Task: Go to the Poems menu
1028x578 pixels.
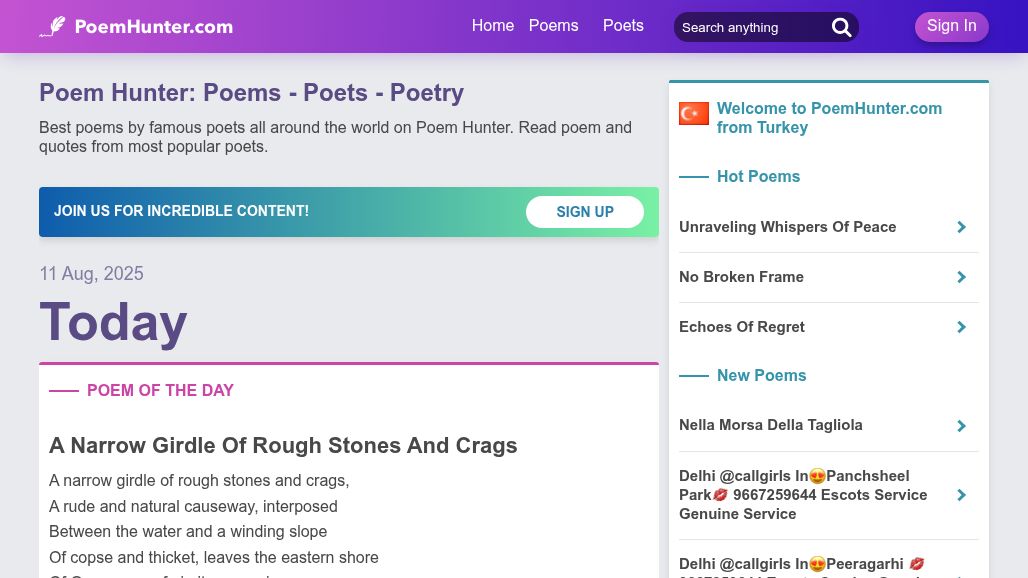Action: 553,26
